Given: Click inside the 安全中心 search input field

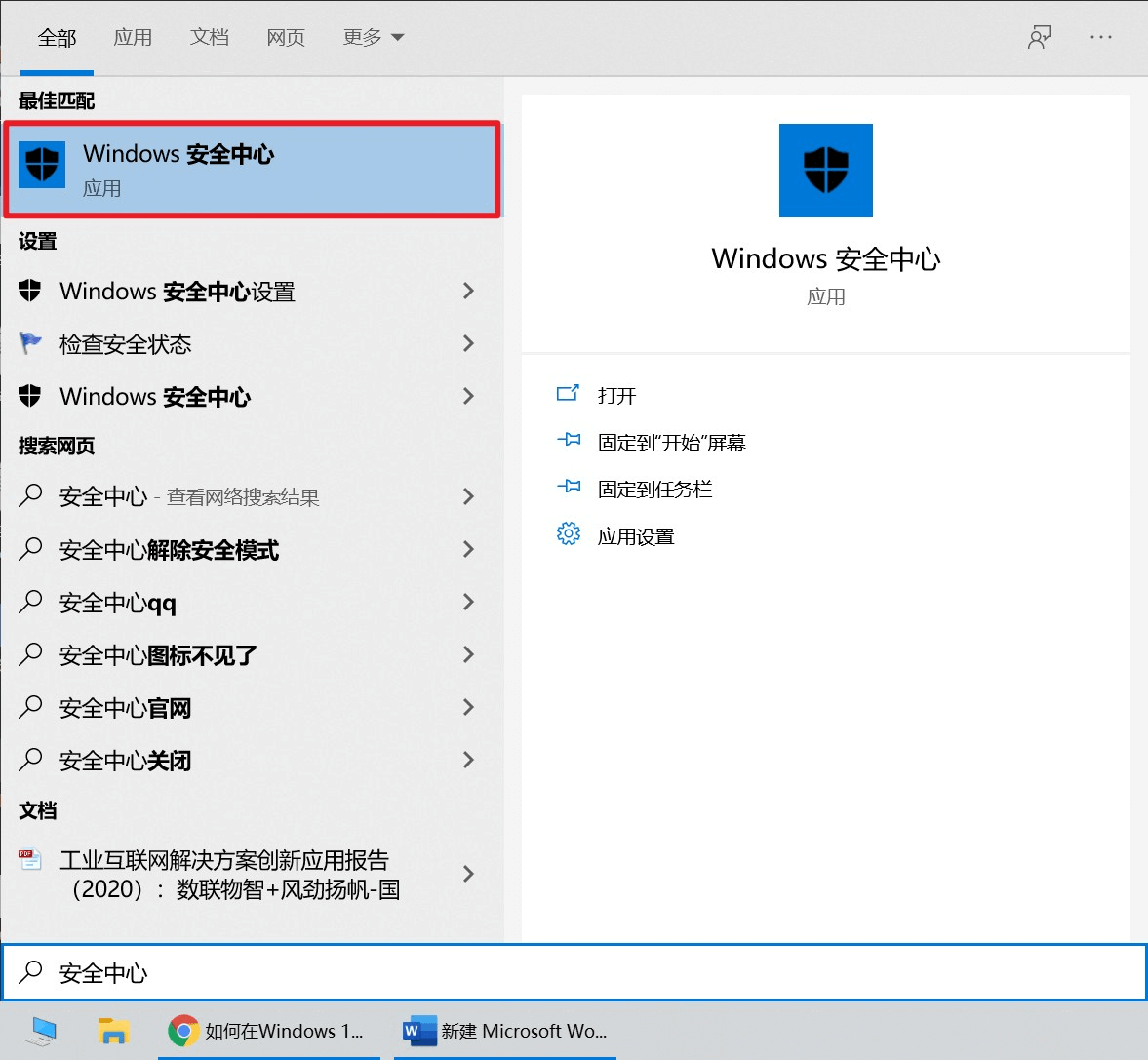Looking at the screenshot, I should (x=293, y=972).
